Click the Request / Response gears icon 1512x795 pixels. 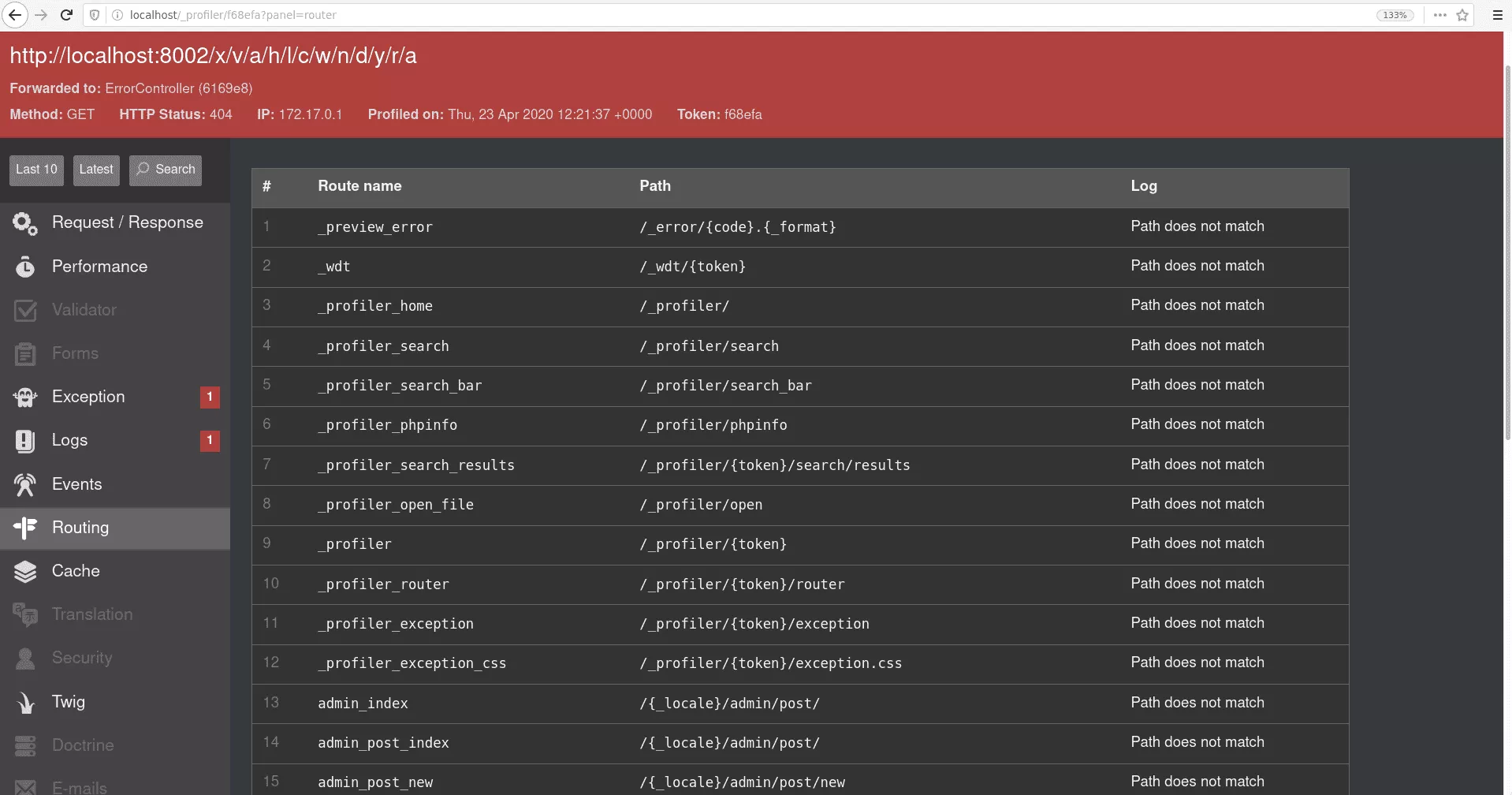pyautogui.click(x=25, y=224)
